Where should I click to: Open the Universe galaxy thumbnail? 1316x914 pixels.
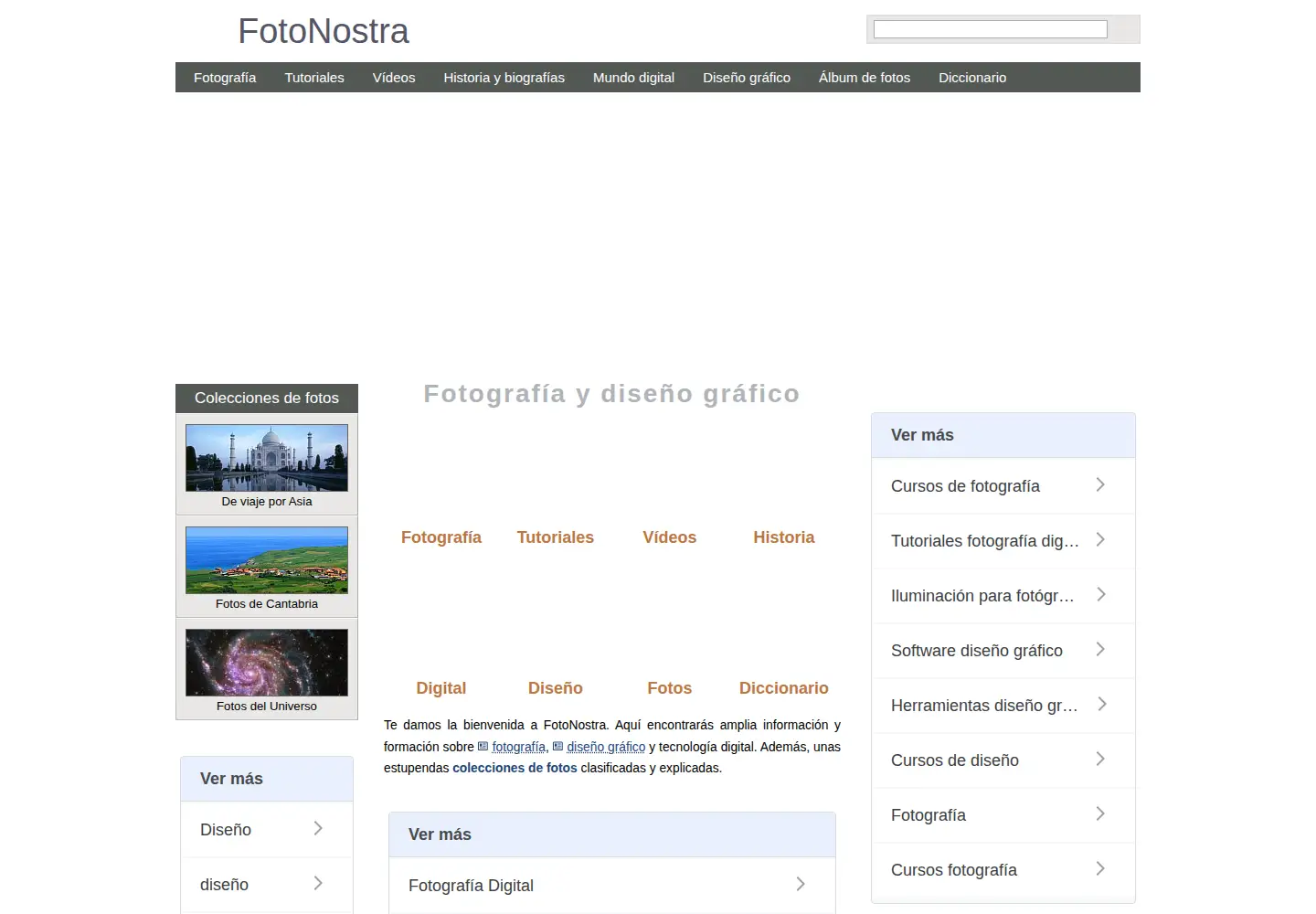coord(267,663)
